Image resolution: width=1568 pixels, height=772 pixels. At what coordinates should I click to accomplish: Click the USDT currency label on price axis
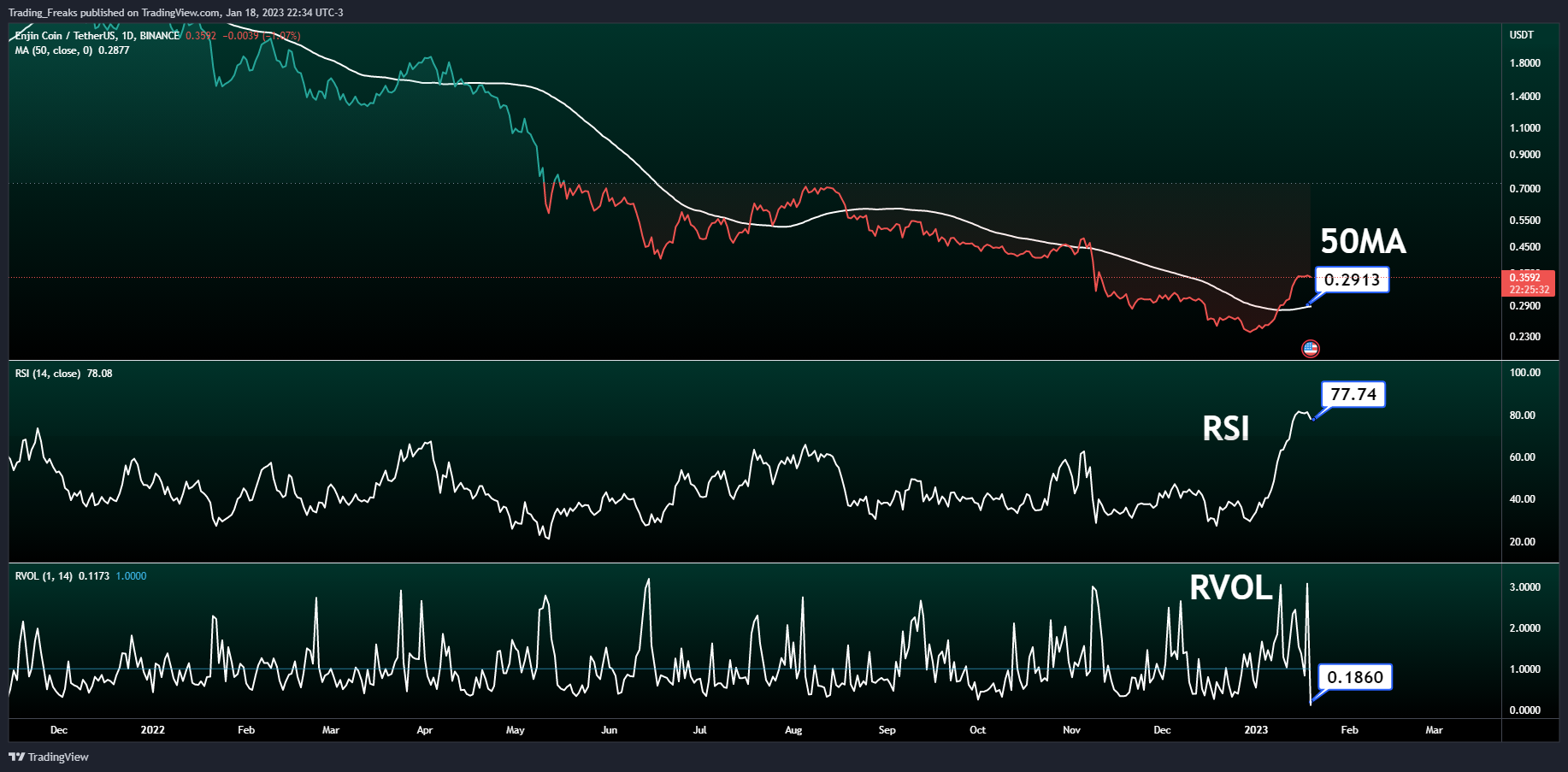1522,35
